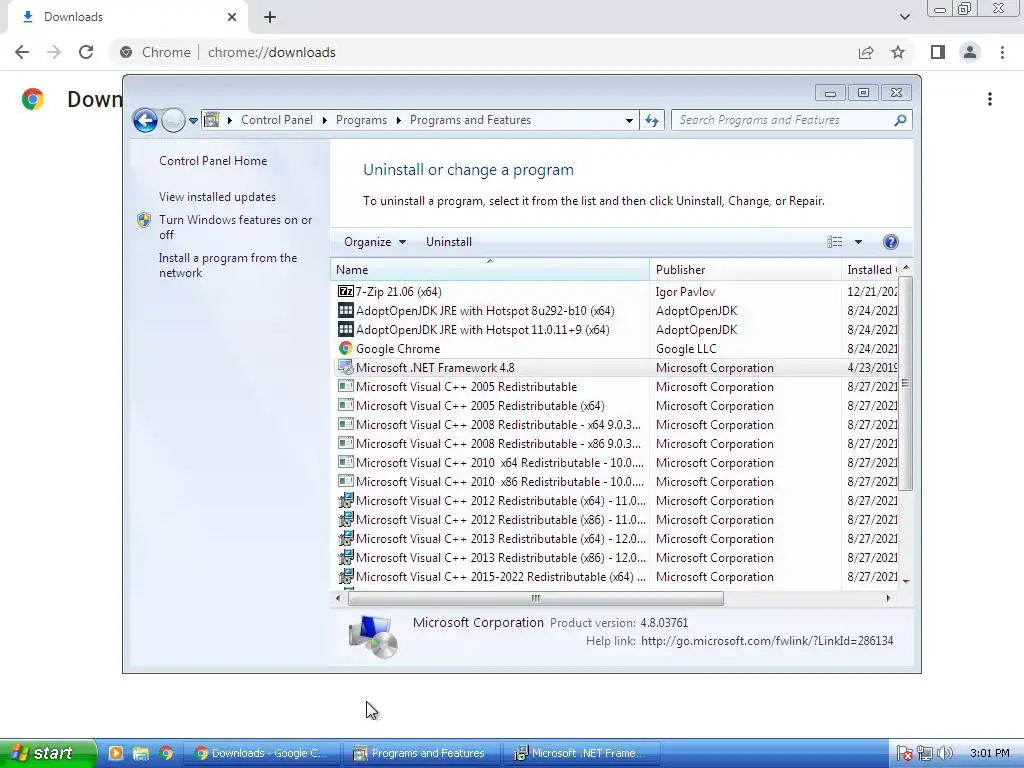
Task: Click the Search Programs and Features field
Action: [x=782, y=120]
